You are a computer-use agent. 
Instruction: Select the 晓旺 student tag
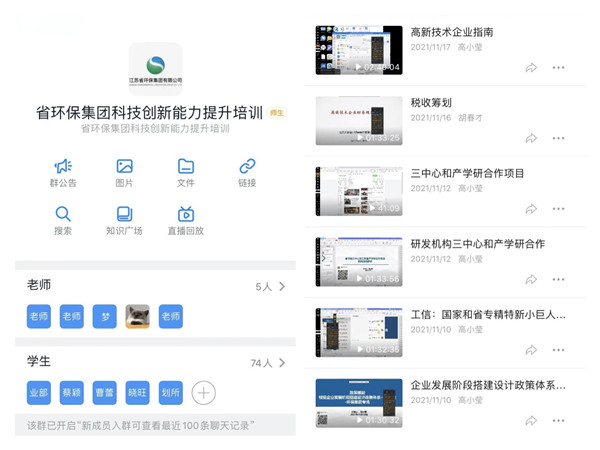coord(137,393)
